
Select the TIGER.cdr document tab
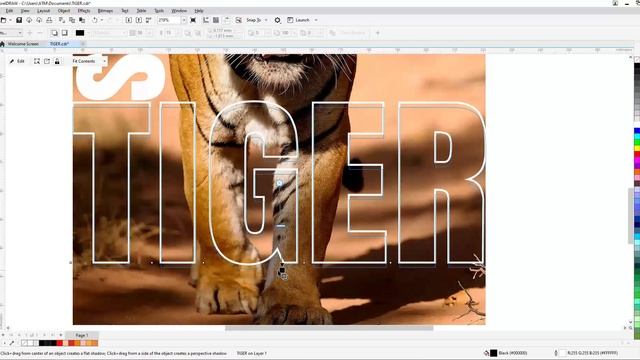(x=60, y=44)
